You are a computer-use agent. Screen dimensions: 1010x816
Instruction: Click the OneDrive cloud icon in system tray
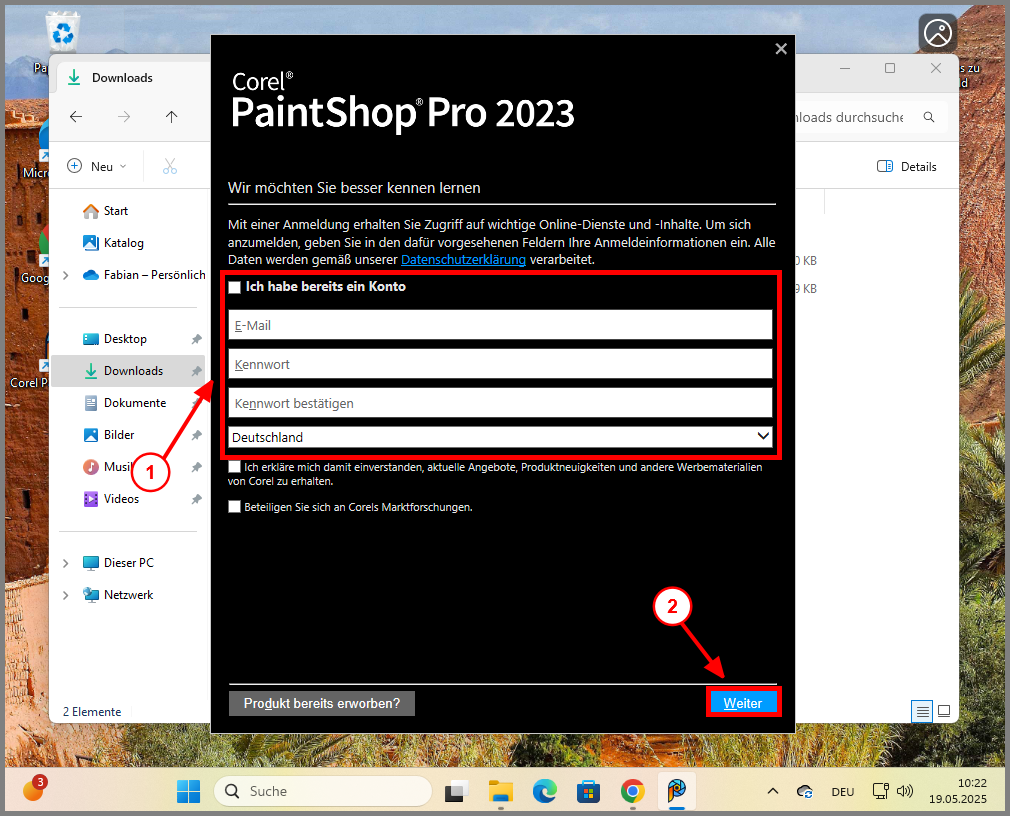804,791
